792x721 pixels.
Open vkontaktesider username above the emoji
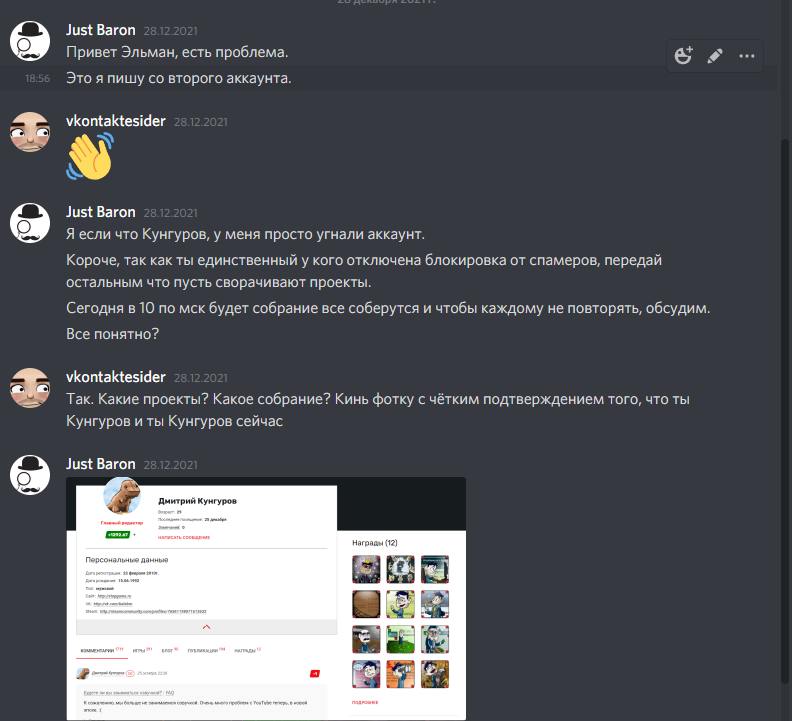116,121
